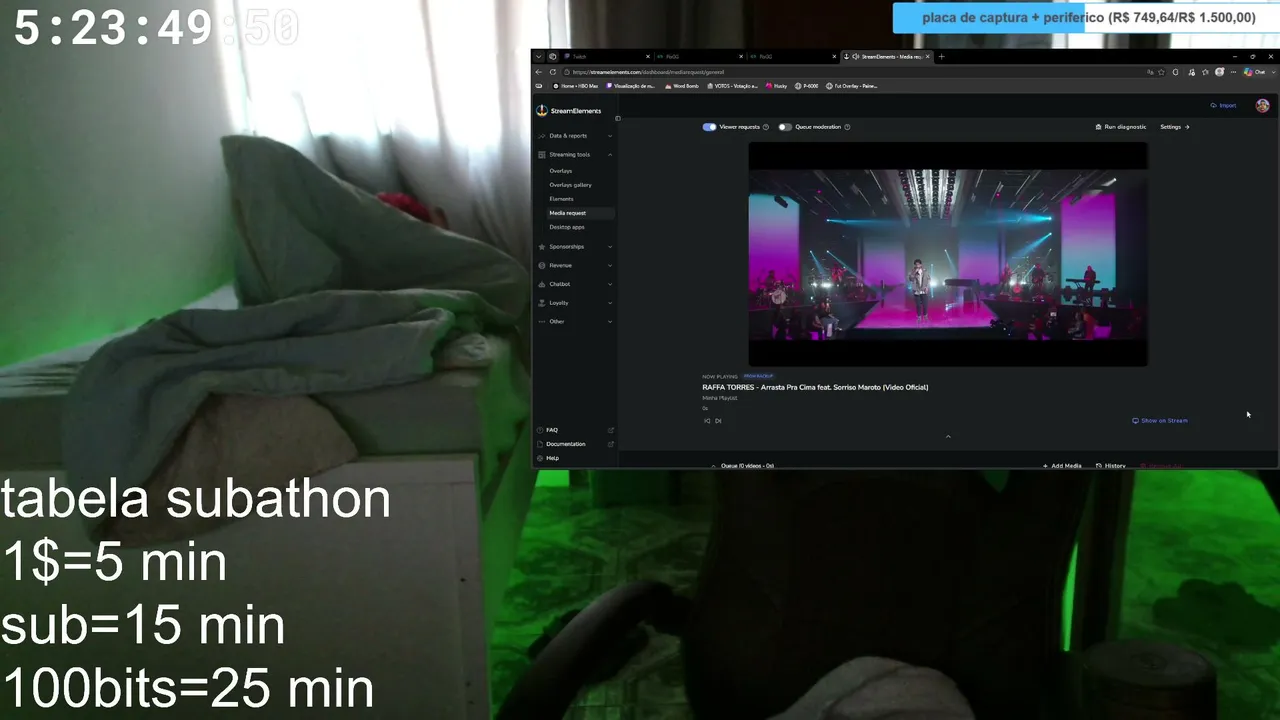Open the Viewer requests help icon

[766, 127]
